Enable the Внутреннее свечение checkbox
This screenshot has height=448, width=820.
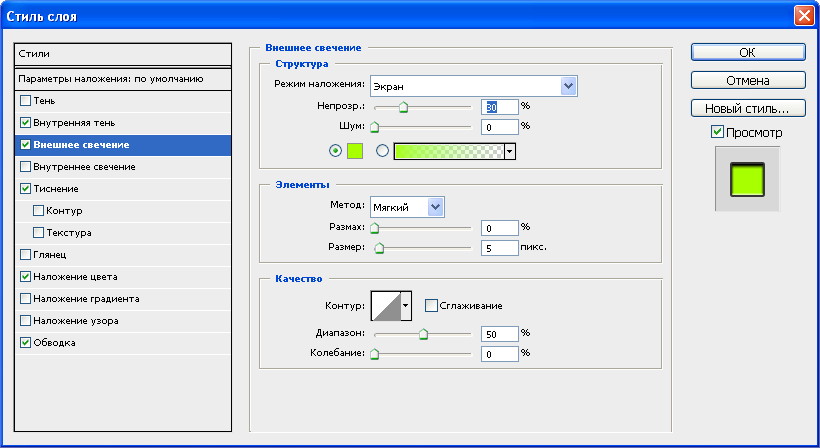(25, 166)
